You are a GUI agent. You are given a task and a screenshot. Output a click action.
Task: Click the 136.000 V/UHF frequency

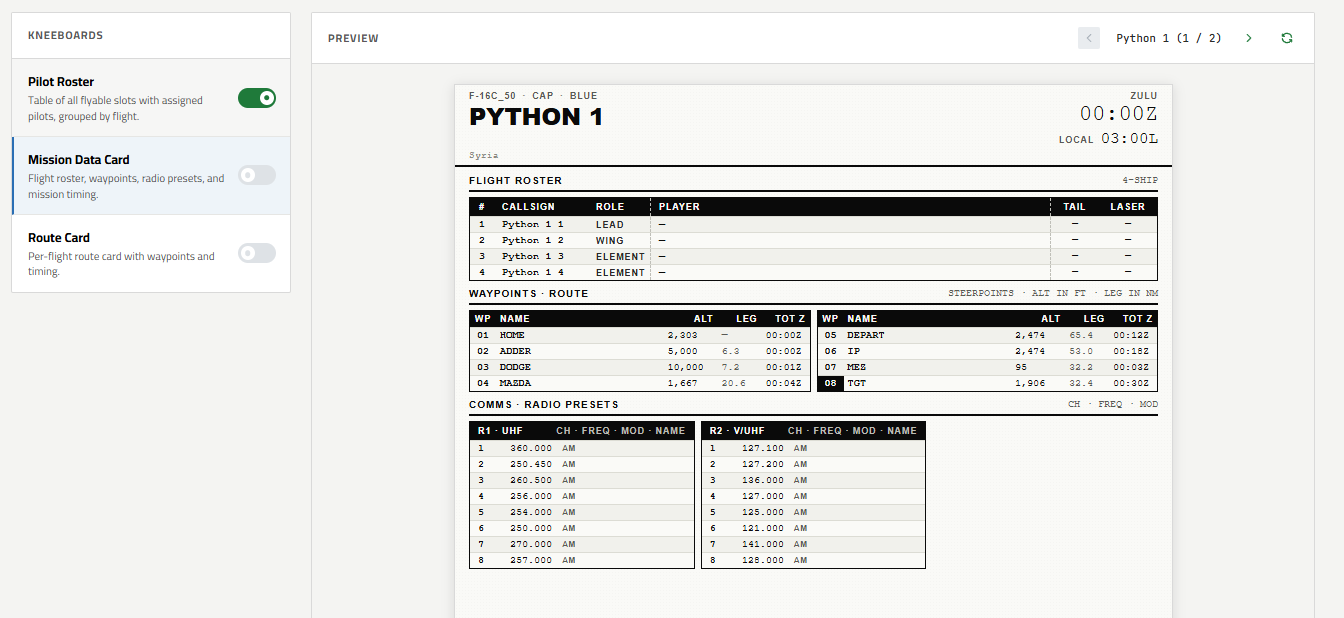(763, 480)
